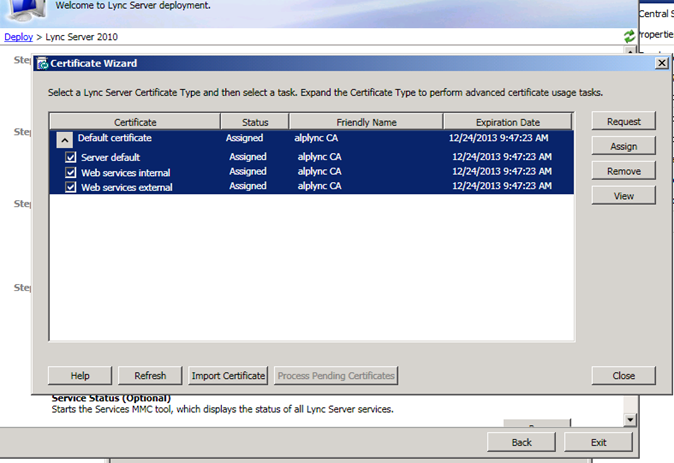Refresh the certificate list with the Refresh button
This screenshot has width=674, height=463.
150,376
